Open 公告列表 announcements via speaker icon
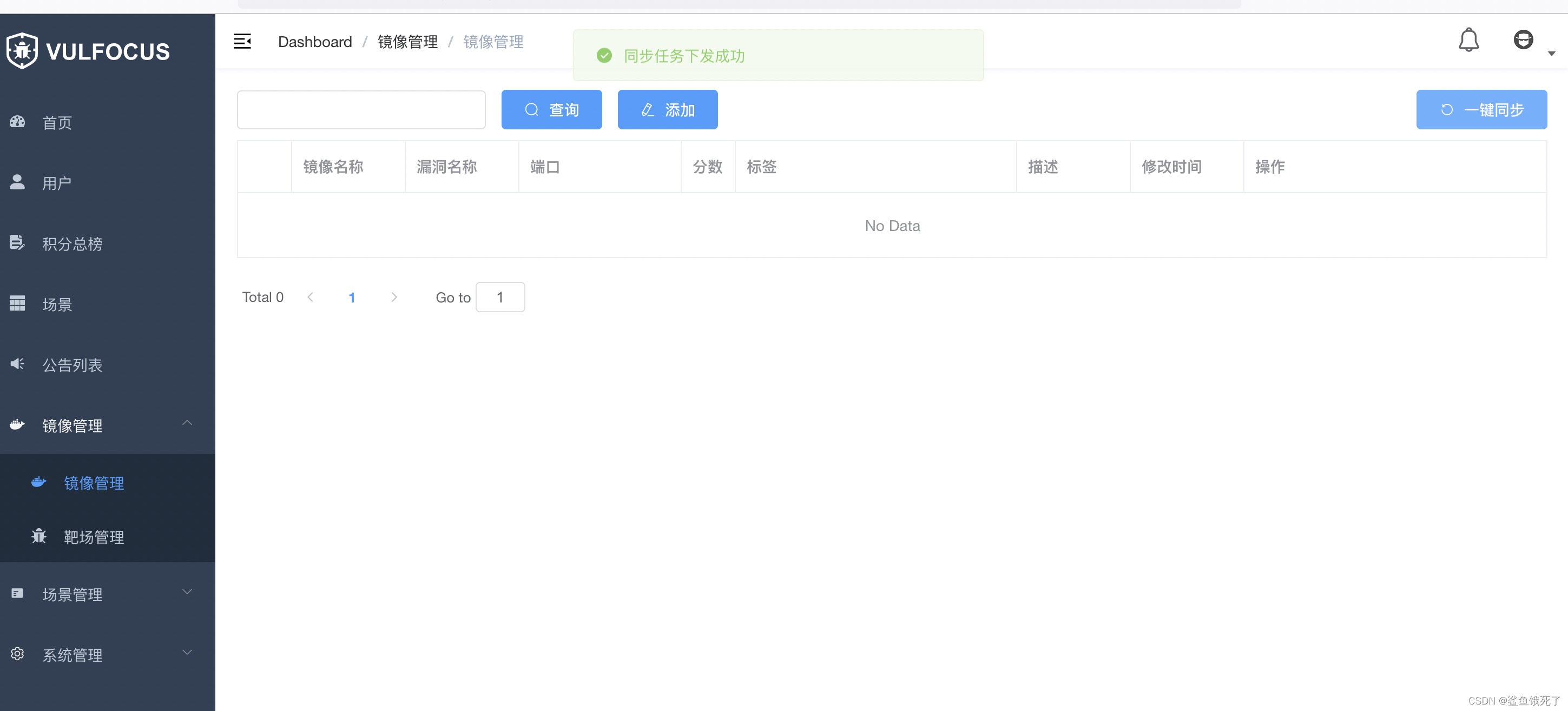This screenshot has height=711, width=1568. (x=16, y=364)
